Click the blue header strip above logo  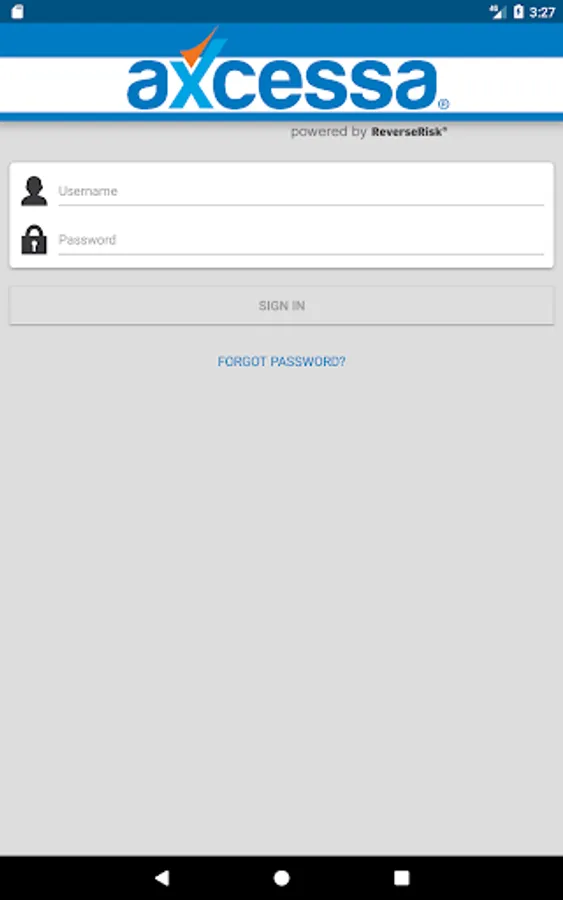point(281,40)
